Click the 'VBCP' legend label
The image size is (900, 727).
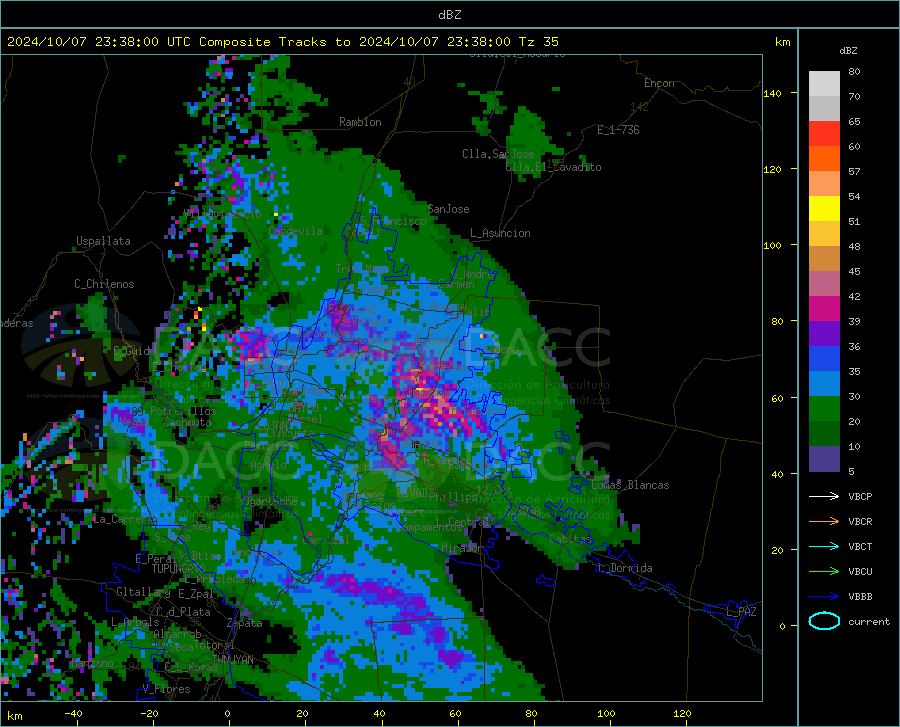pos(860,496)
